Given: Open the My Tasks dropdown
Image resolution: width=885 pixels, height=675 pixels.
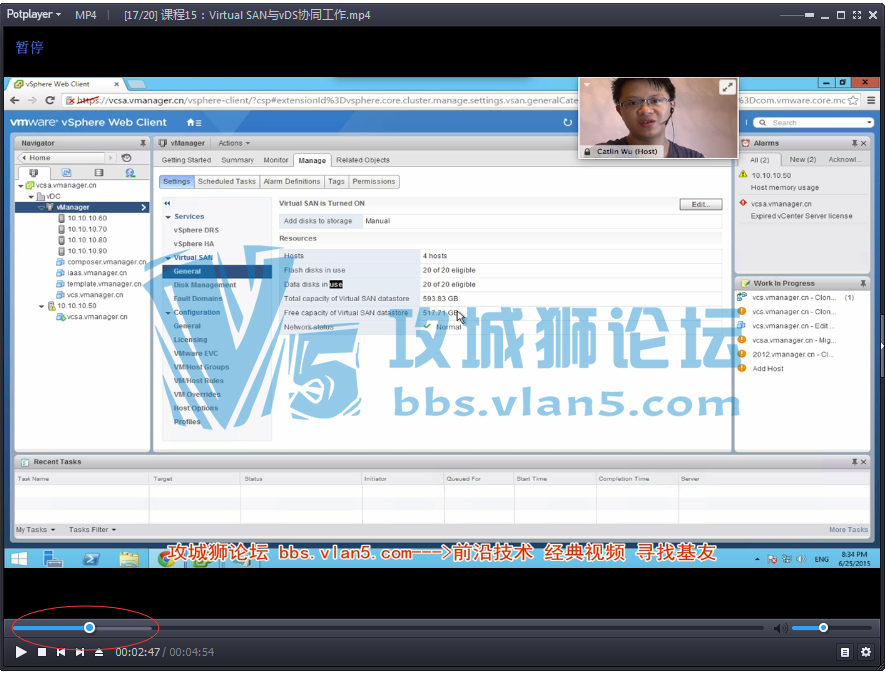Looking at the screenshot, I should tap(36, 530).
